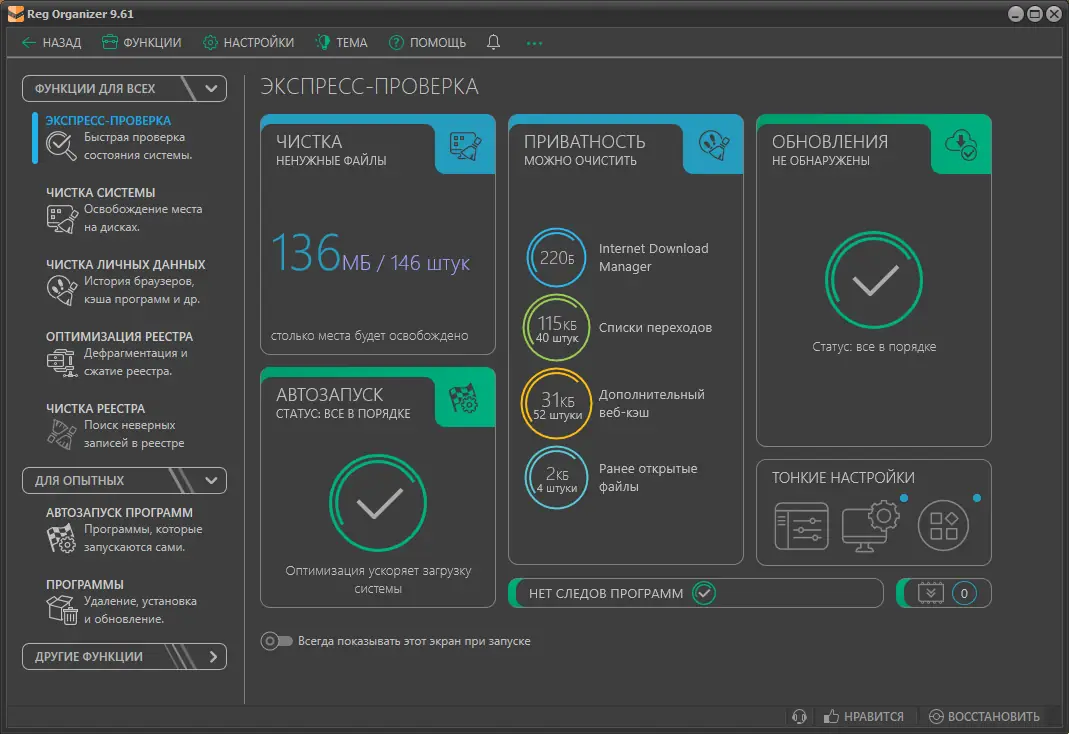Click the personal data cleanup icon in sidebar
1069x734 pixels.
(61, 290)
